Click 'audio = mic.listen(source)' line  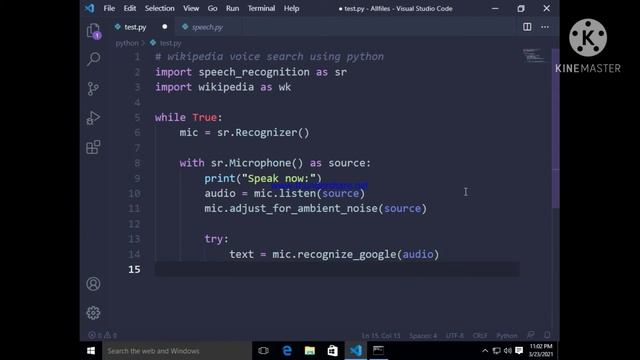click(x=284, y=193)
